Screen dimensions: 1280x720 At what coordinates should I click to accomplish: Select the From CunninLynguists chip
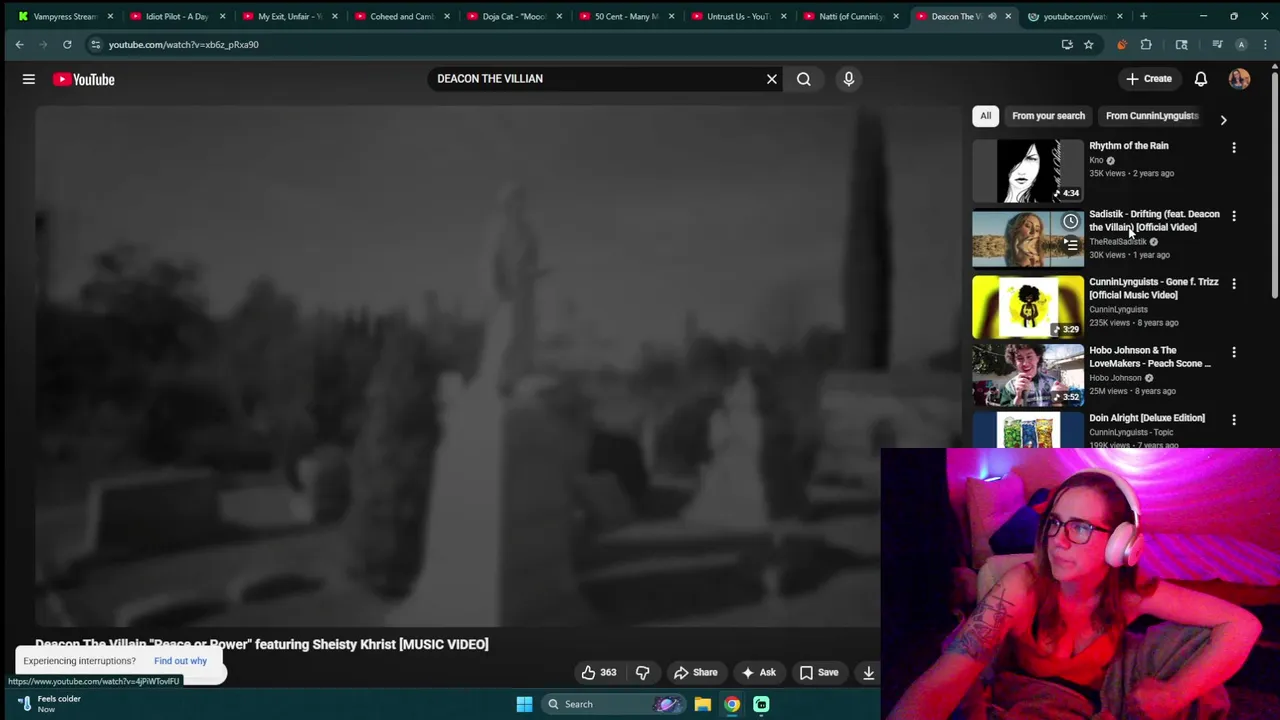[x=1151, y=116]
